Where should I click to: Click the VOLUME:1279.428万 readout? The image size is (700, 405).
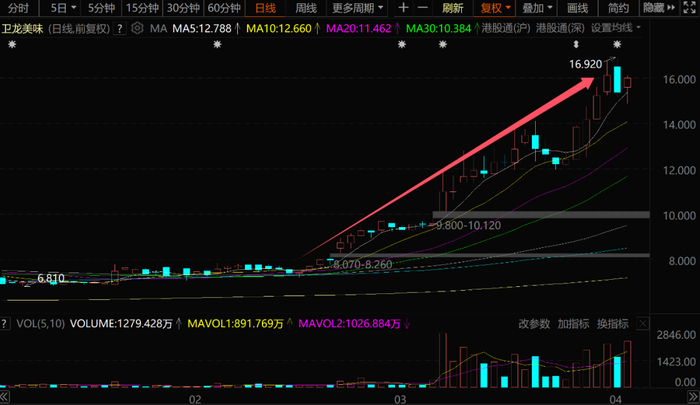tap(121, 324)
